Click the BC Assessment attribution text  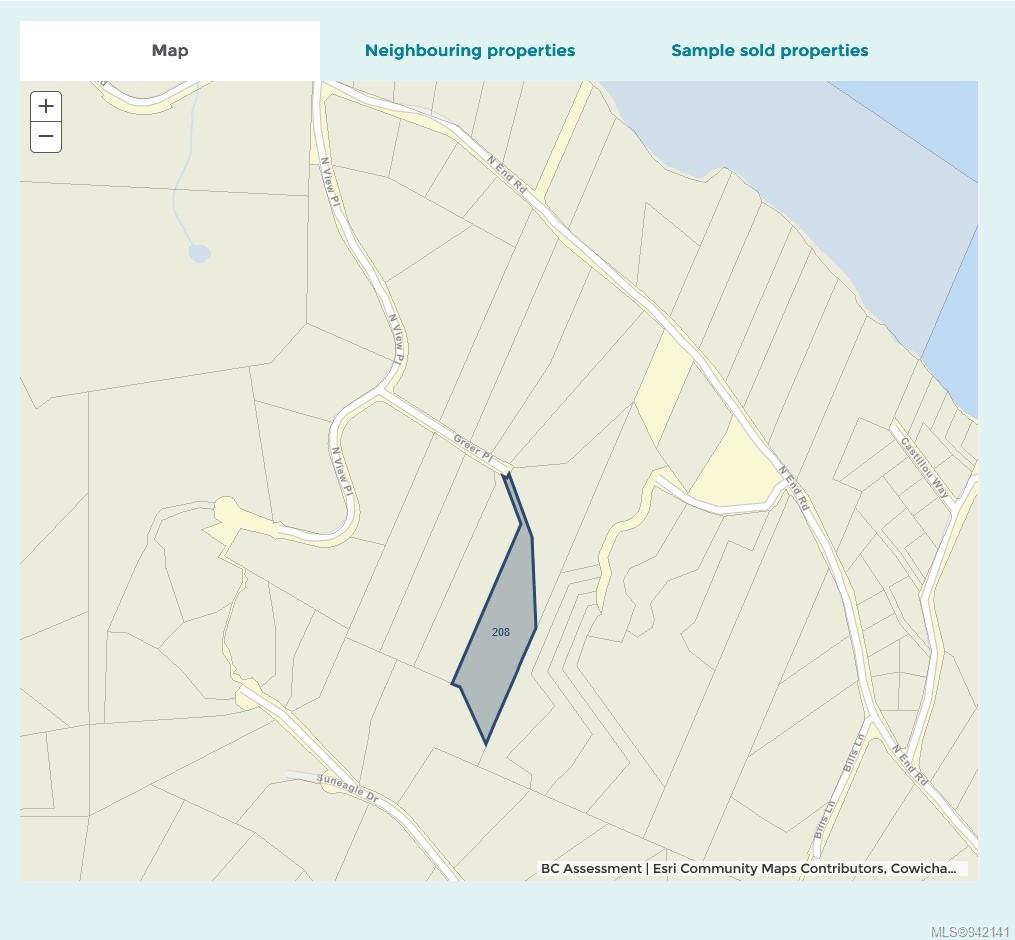pyautogui.click(x=591, y=869)
